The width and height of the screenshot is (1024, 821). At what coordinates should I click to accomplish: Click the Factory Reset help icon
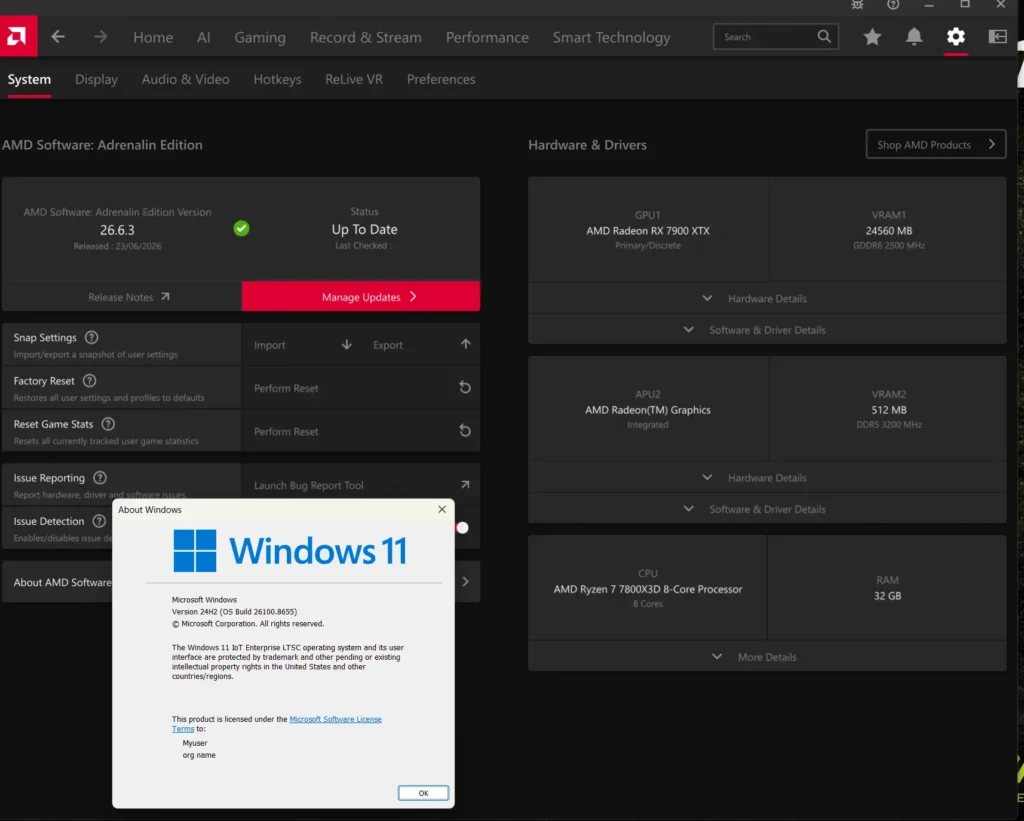tap(89, 381)
